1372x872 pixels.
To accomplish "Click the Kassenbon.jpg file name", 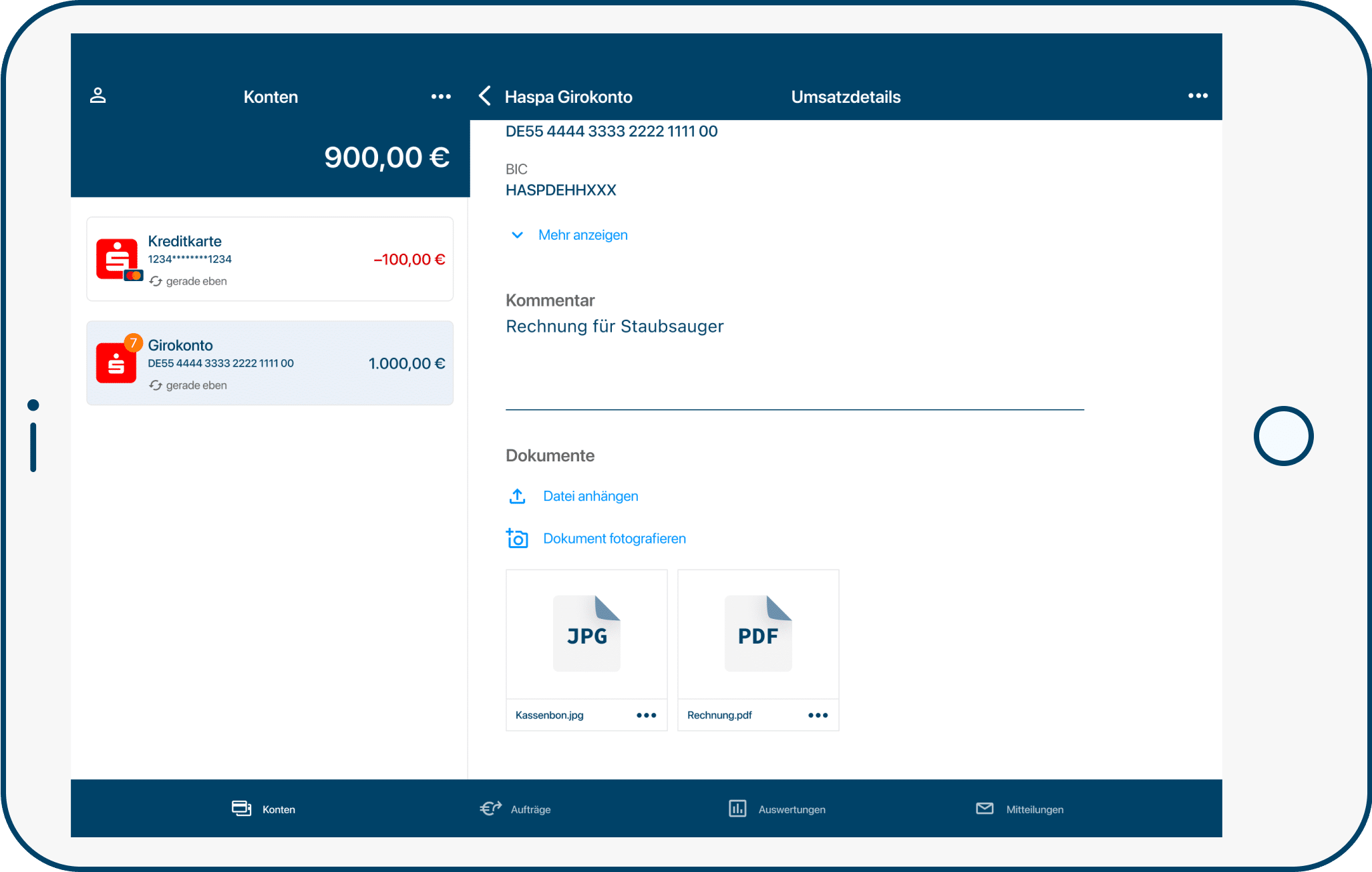I will click(x=549, y=715).
